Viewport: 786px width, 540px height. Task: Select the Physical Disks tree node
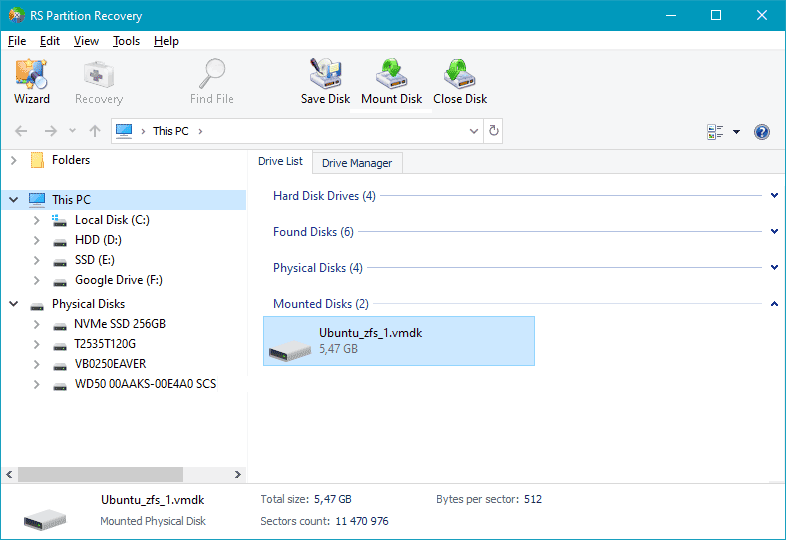coord(88,304)
